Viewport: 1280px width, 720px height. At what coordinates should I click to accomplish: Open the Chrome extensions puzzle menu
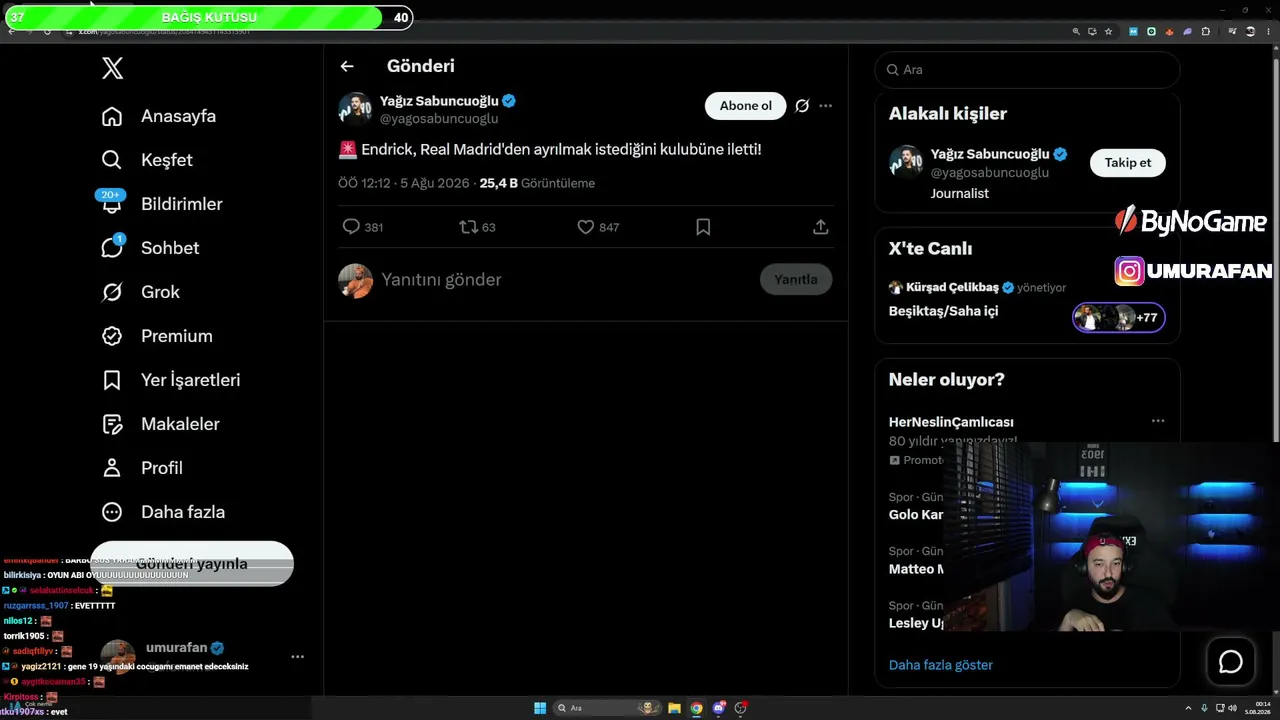click(x=1205, y=31)
